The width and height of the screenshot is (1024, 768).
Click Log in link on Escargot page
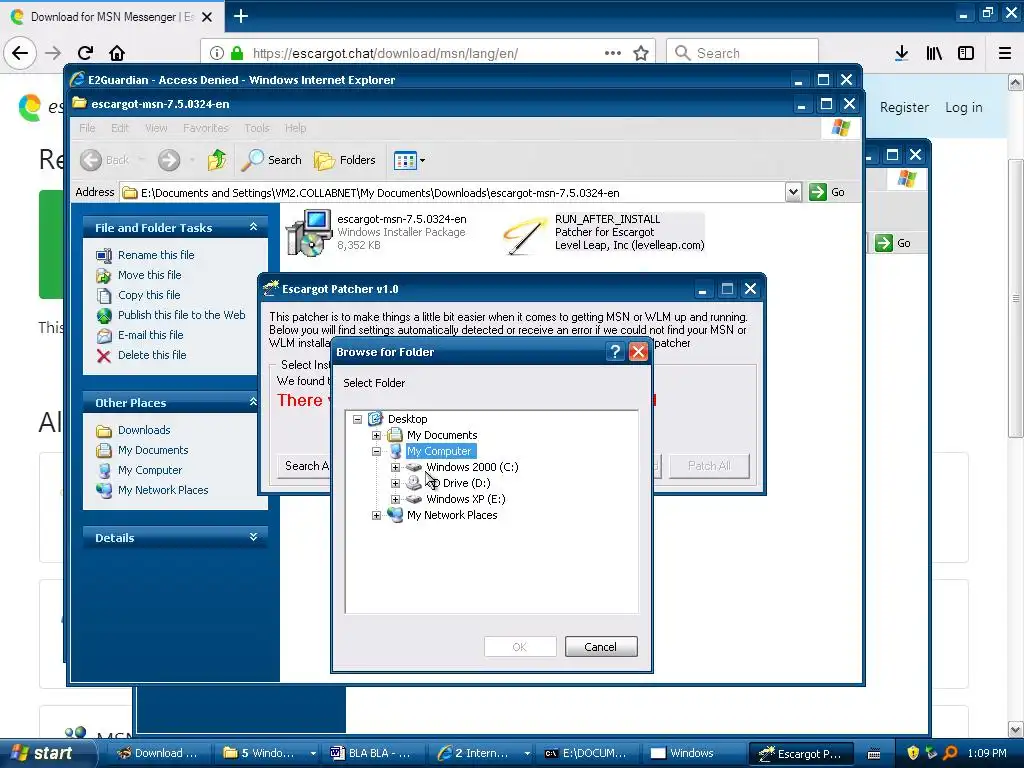coord(963,107)
